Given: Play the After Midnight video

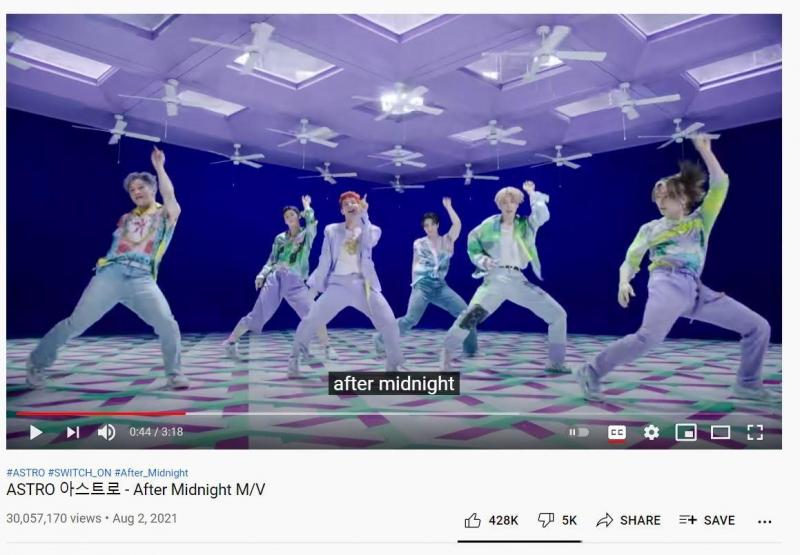Looking at the screenshot, I should coord(36,433).
